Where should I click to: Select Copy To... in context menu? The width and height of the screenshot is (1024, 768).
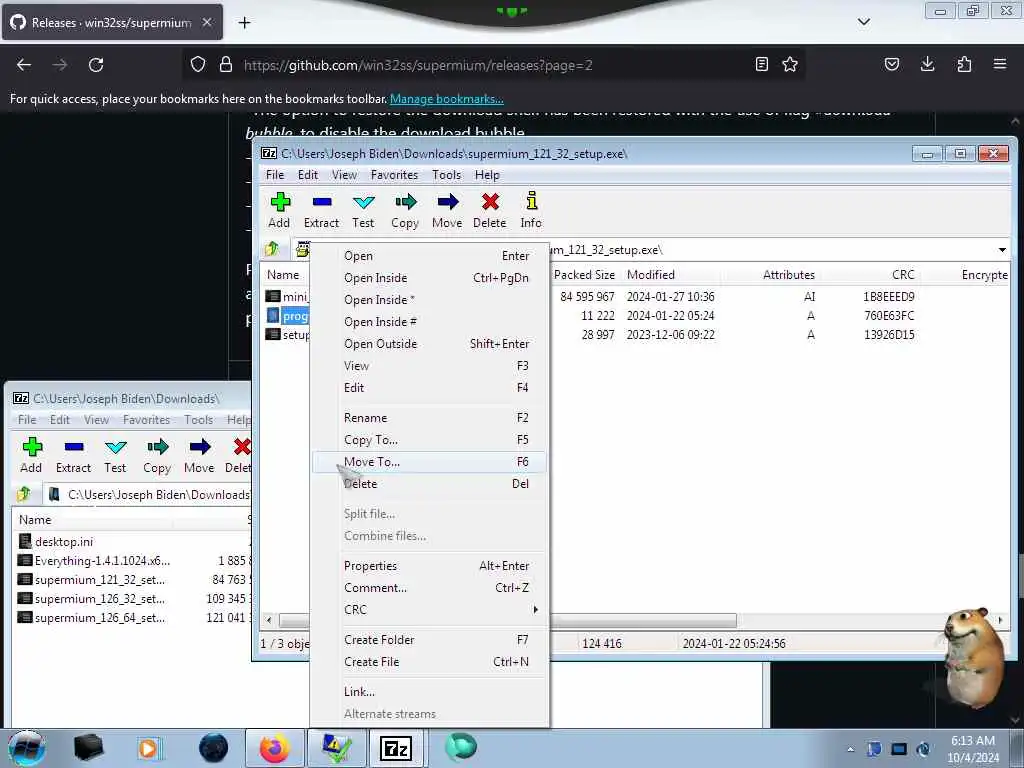(430, 440)
